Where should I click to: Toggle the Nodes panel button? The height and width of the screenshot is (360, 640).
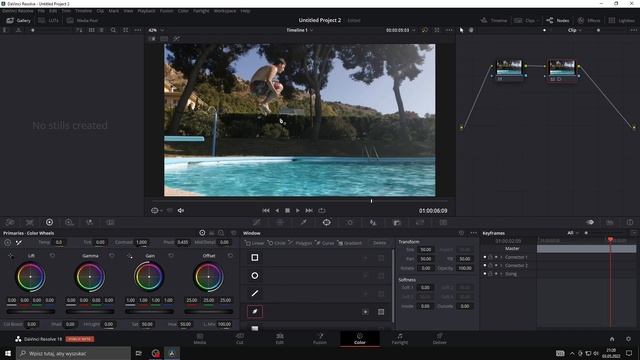pyautogui.click(x=558, y=20)
